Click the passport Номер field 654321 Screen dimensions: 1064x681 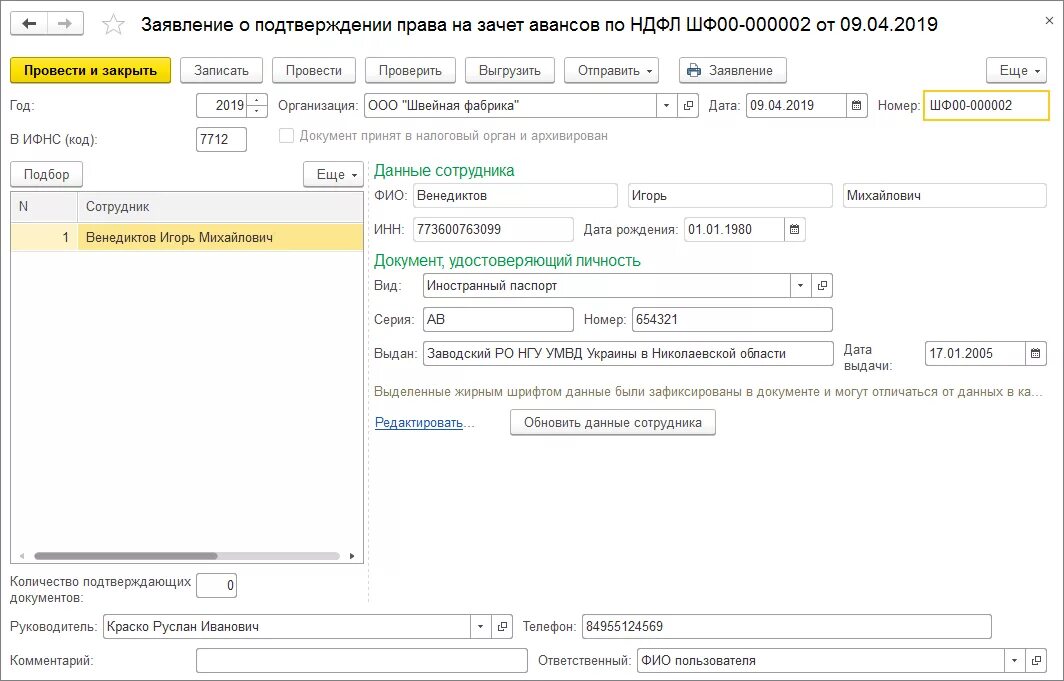tap(732, 319)
